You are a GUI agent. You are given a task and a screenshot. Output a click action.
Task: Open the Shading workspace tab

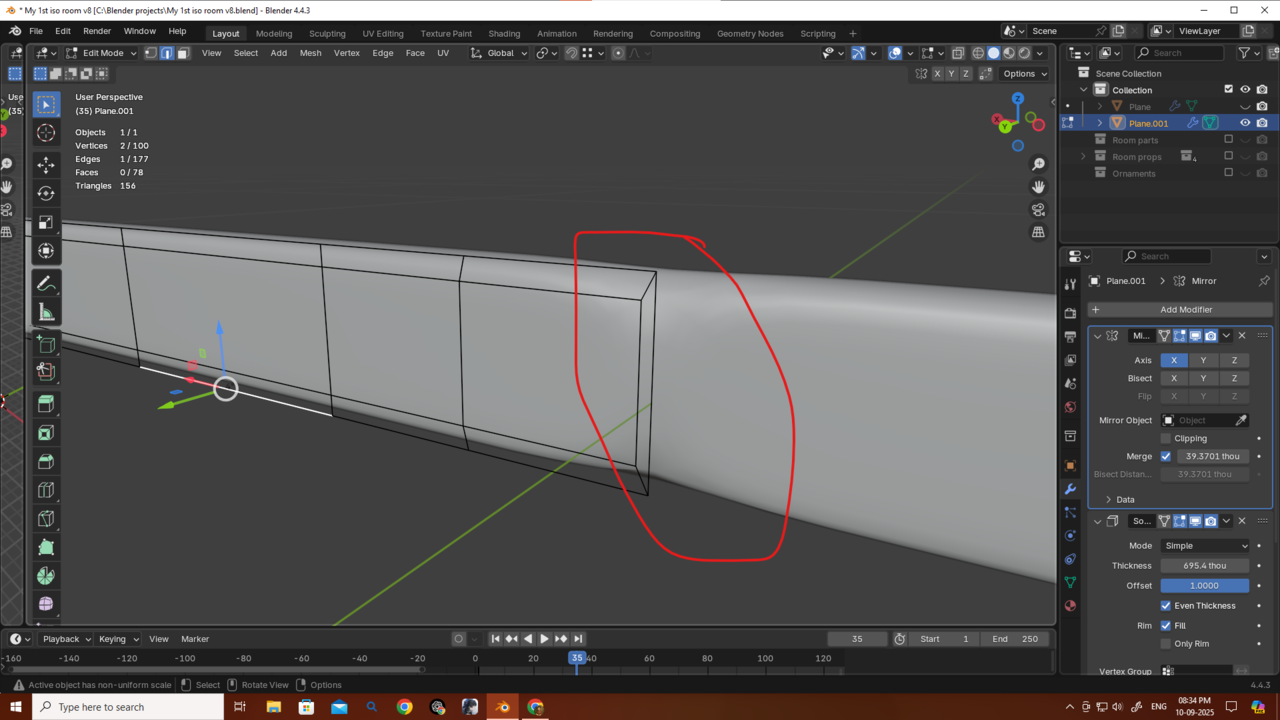[504, 33]
